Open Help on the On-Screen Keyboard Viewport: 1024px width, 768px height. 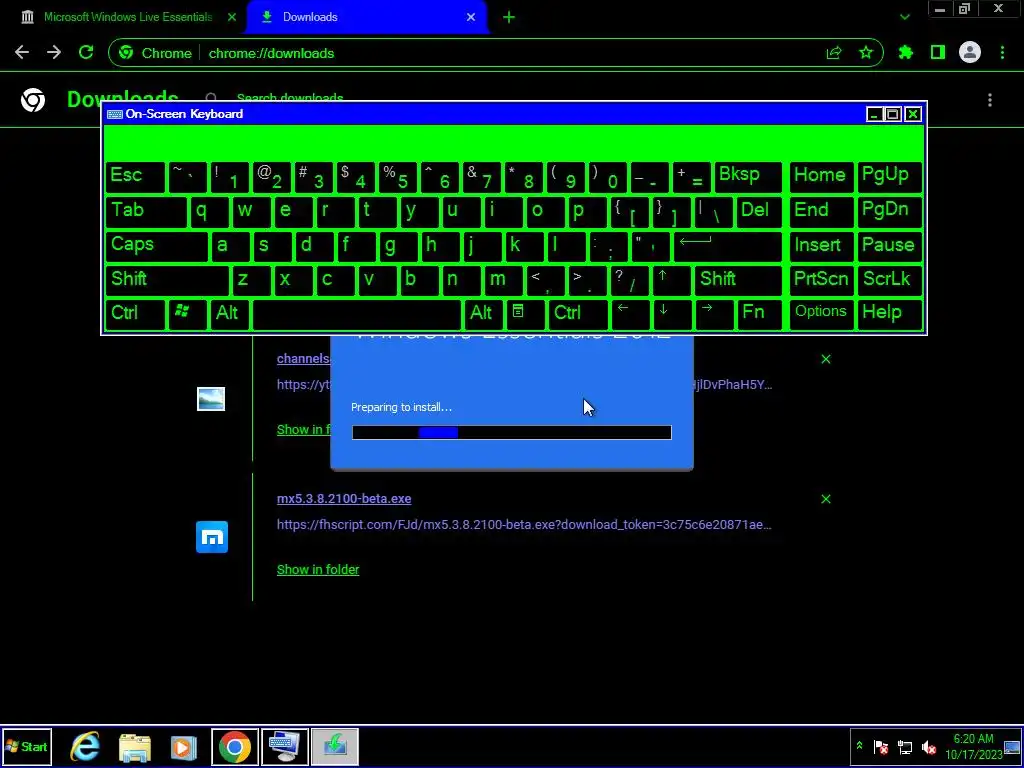[x=889, y=315]
